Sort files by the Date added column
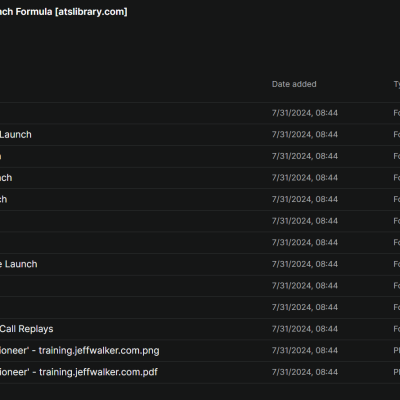This screenshot has width=400, height=400. [x=294, y=84]
